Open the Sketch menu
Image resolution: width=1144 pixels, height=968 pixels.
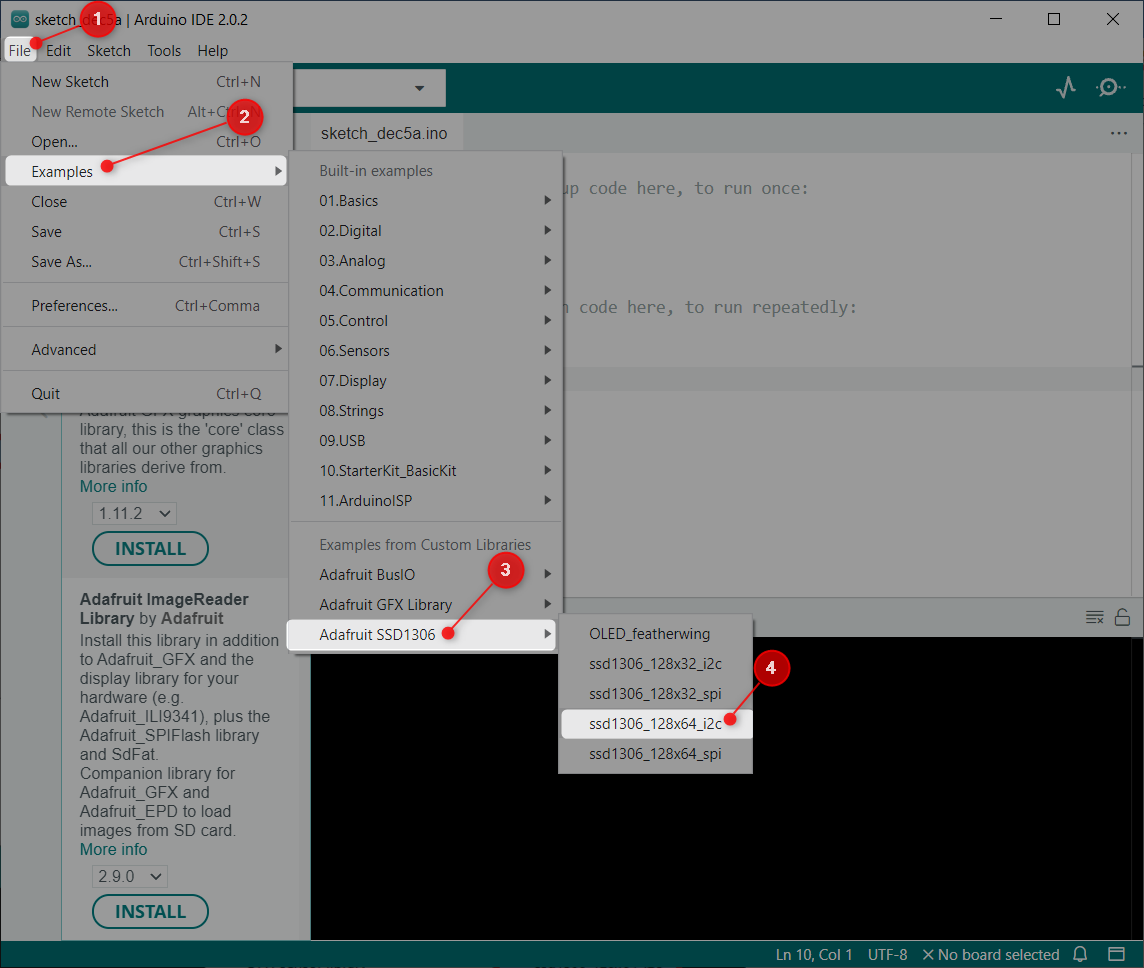click(109, 50)
